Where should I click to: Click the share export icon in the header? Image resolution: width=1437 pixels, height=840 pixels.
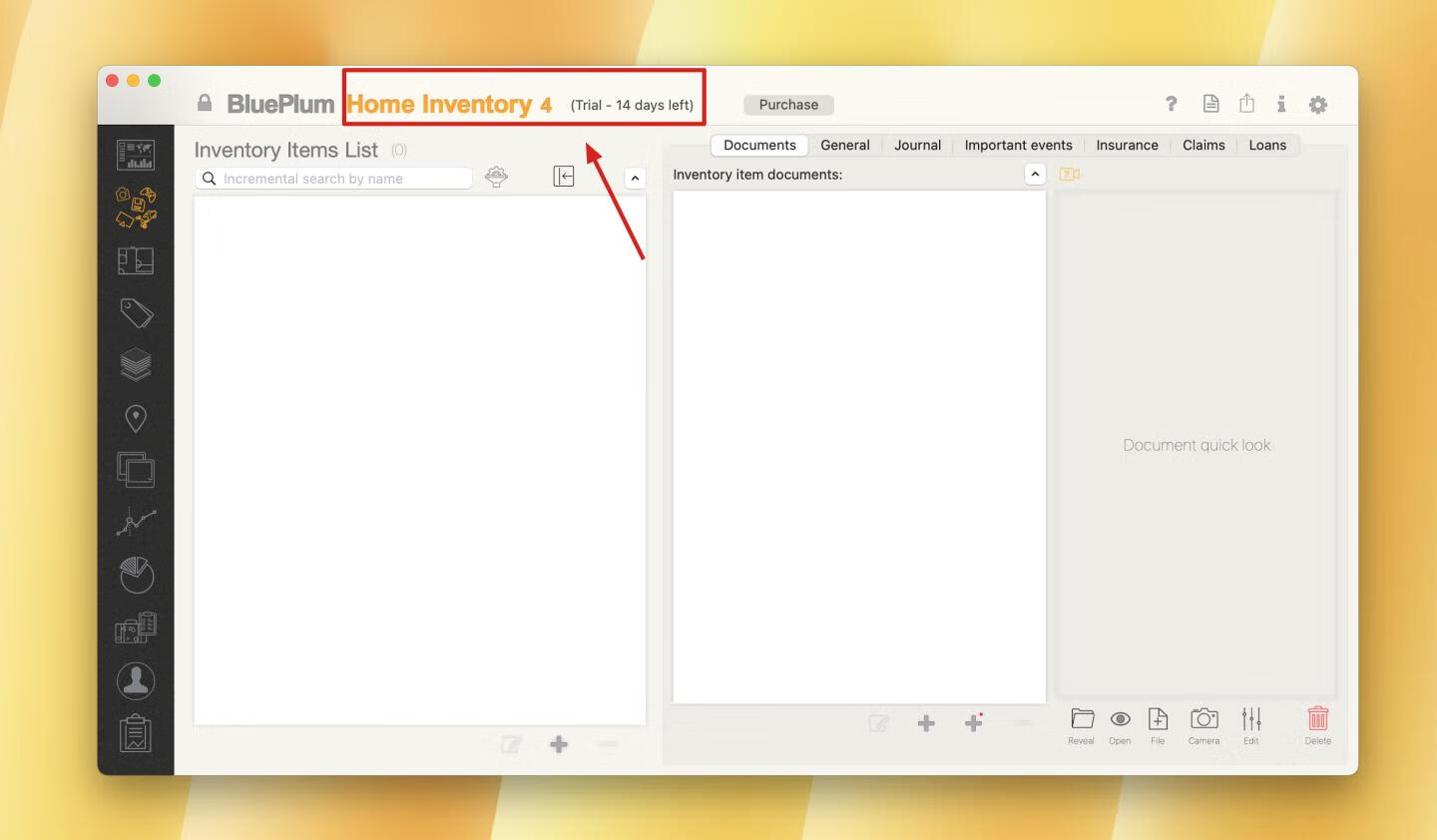1246,103
